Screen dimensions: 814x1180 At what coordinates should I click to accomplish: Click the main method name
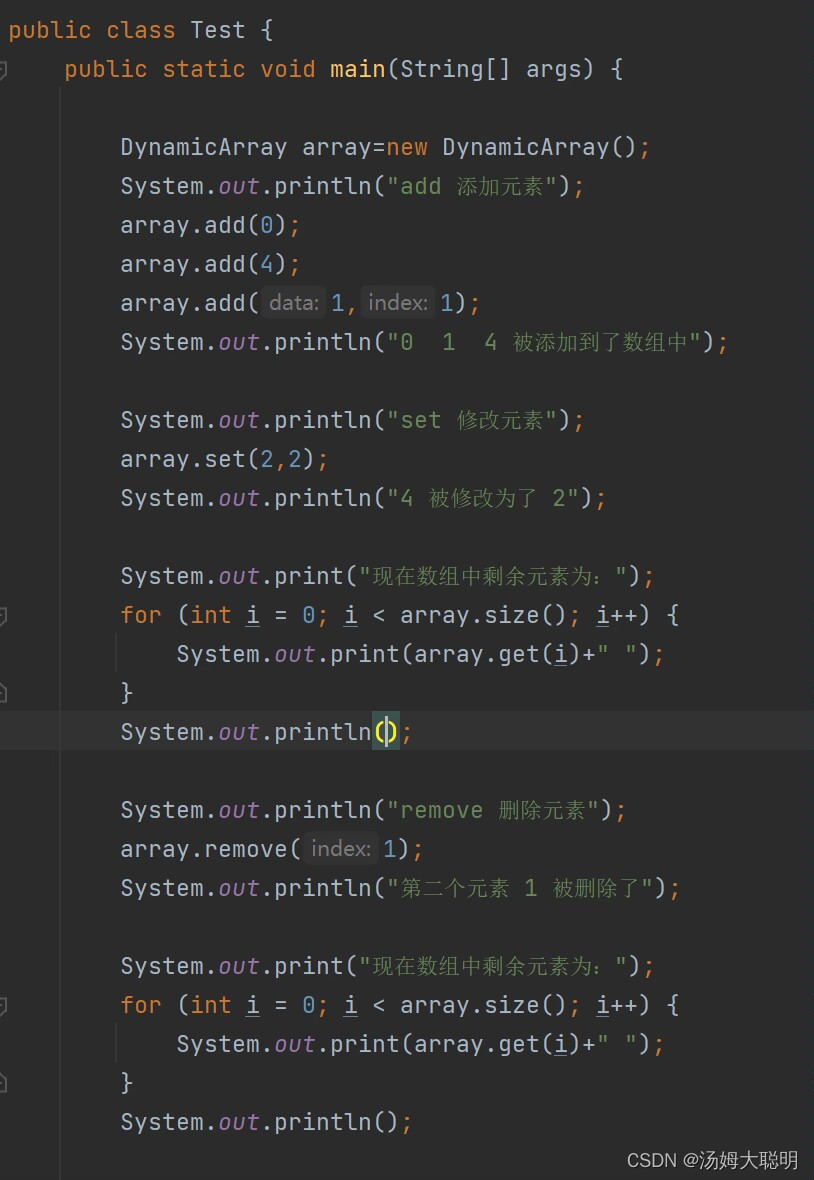(x=357, y=69)
